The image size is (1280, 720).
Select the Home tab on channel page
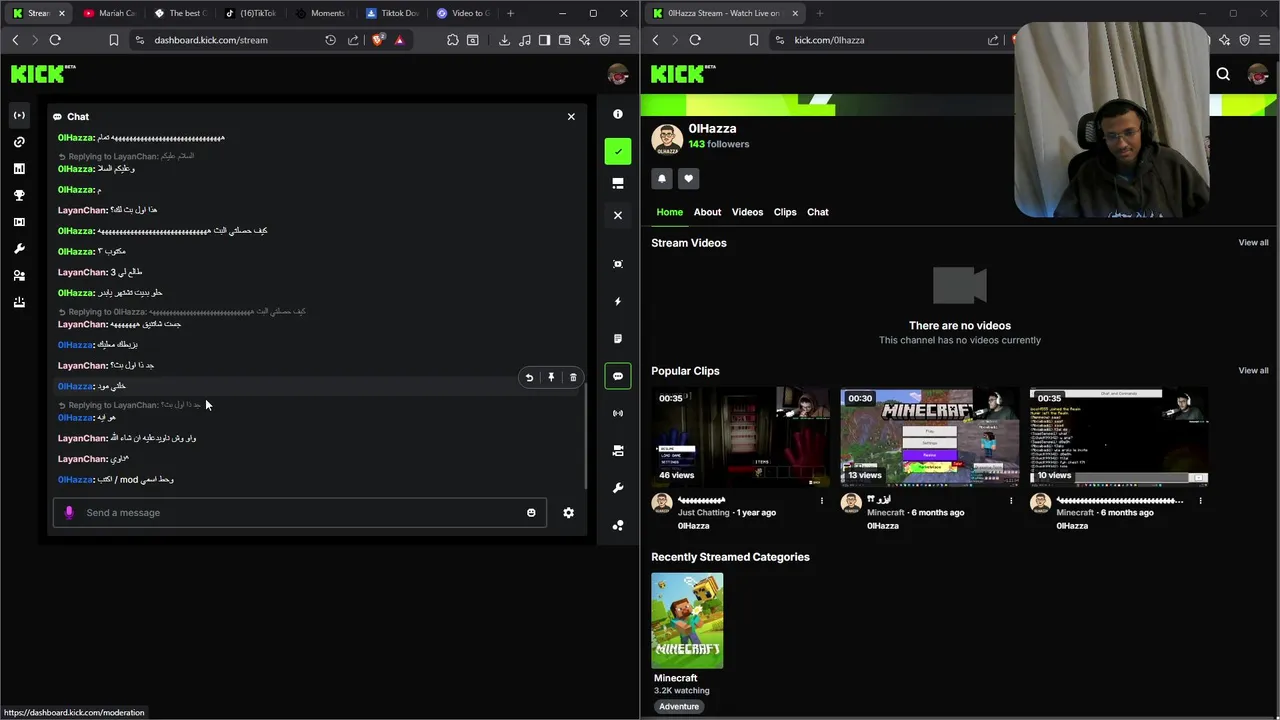pyautogui.click(x=670, y=212)
